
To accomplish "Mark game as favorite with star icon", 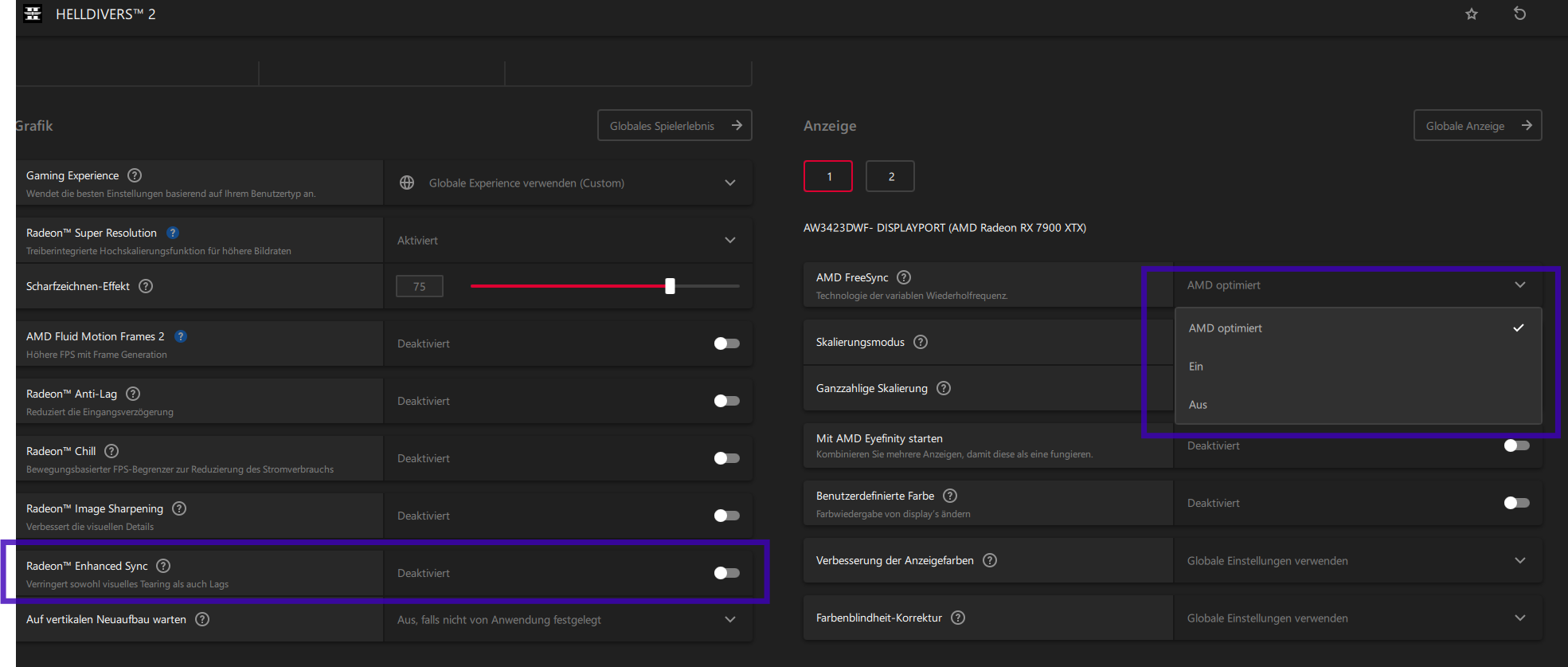I will coord(1472,14).
